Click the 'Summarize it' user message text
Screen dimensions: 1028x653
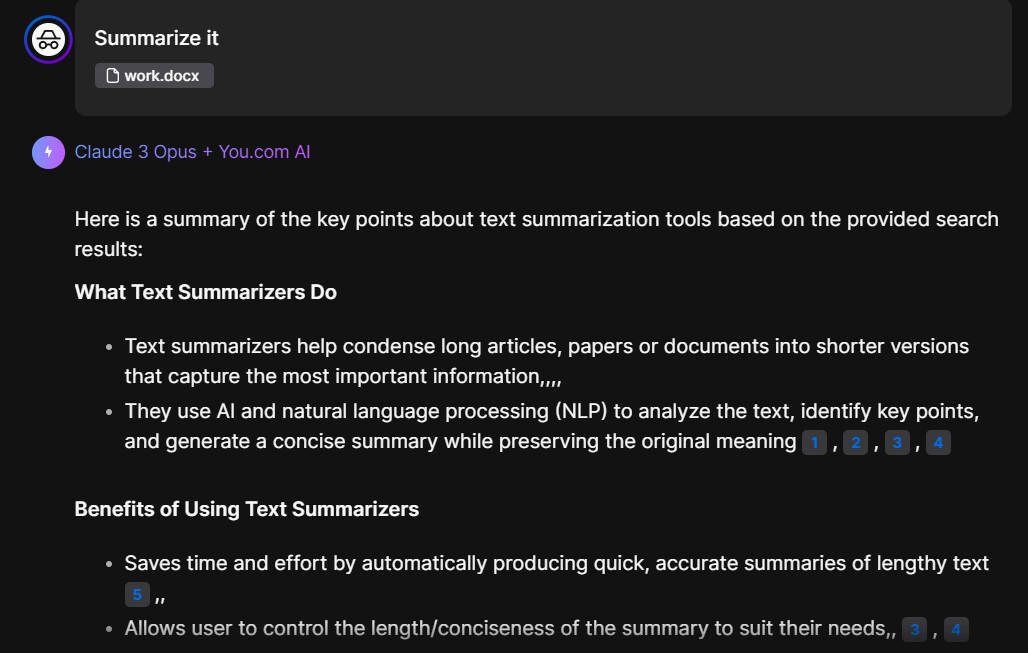point(156,38)
